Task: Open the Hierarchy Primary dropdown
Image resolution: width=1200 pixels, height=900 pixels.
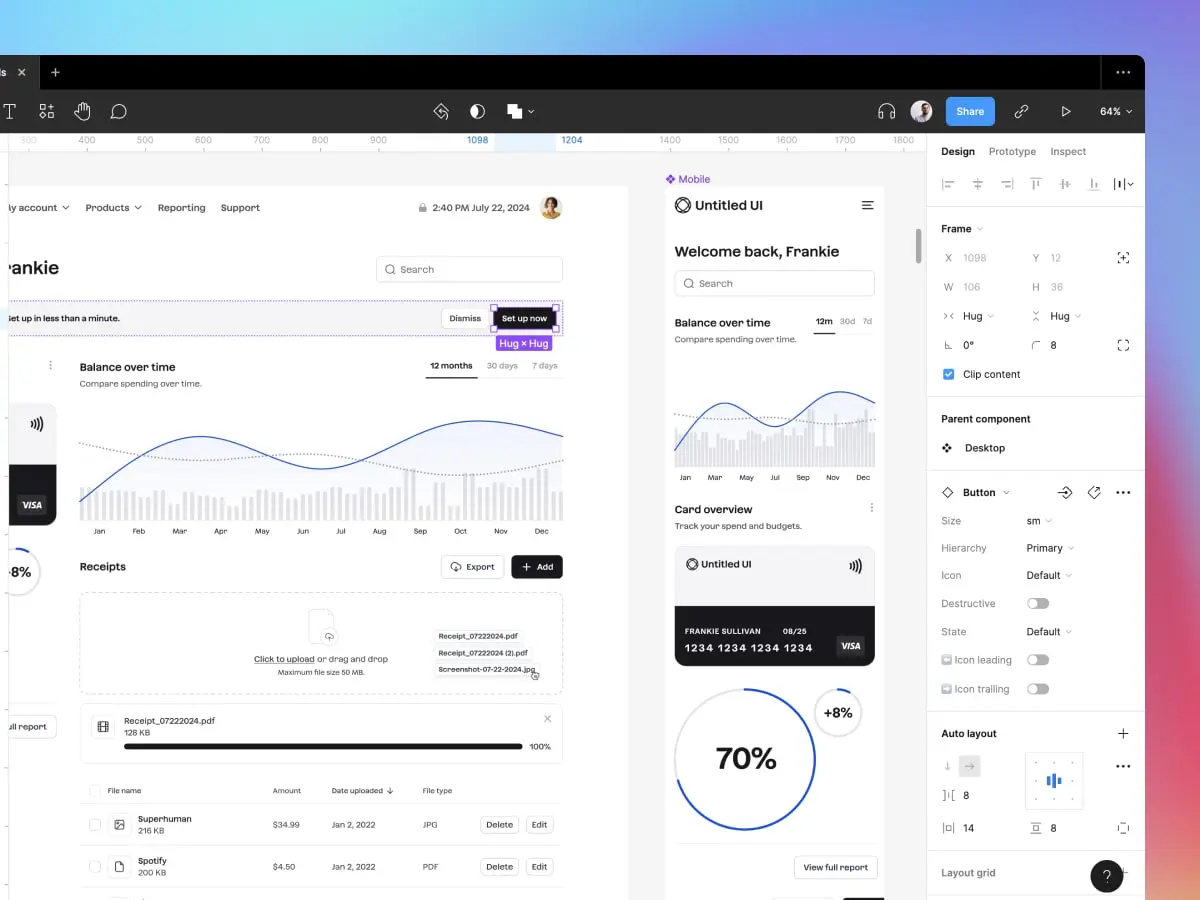Action: tap(1049, 548)
